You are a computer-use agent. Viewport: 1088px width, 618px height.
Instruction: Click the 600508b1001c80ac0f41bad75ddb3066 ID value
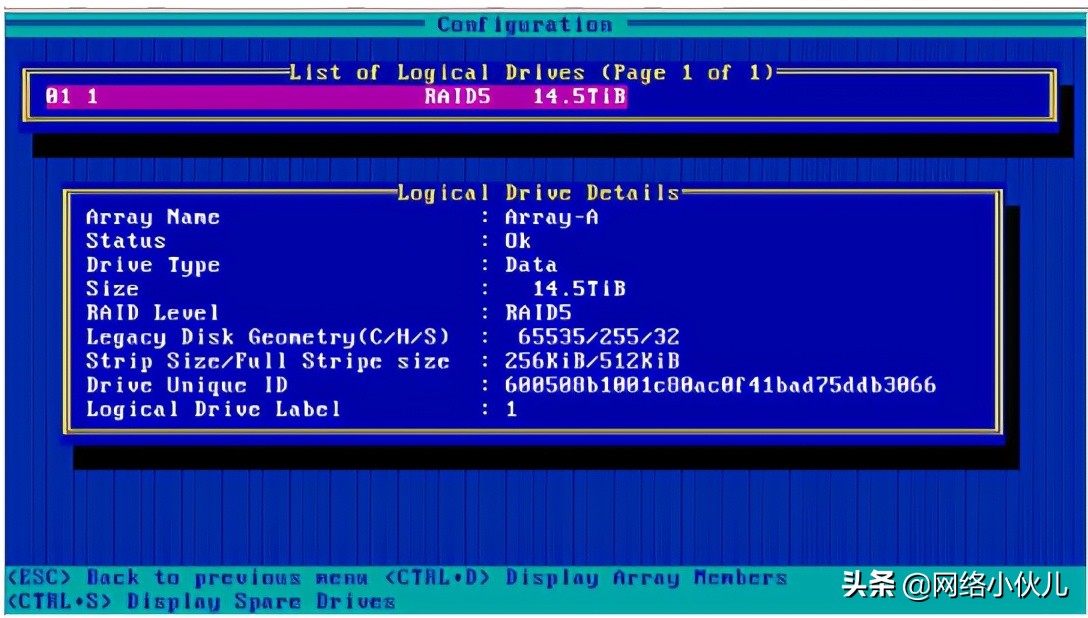pyautogui.click(x=720, y=385)
